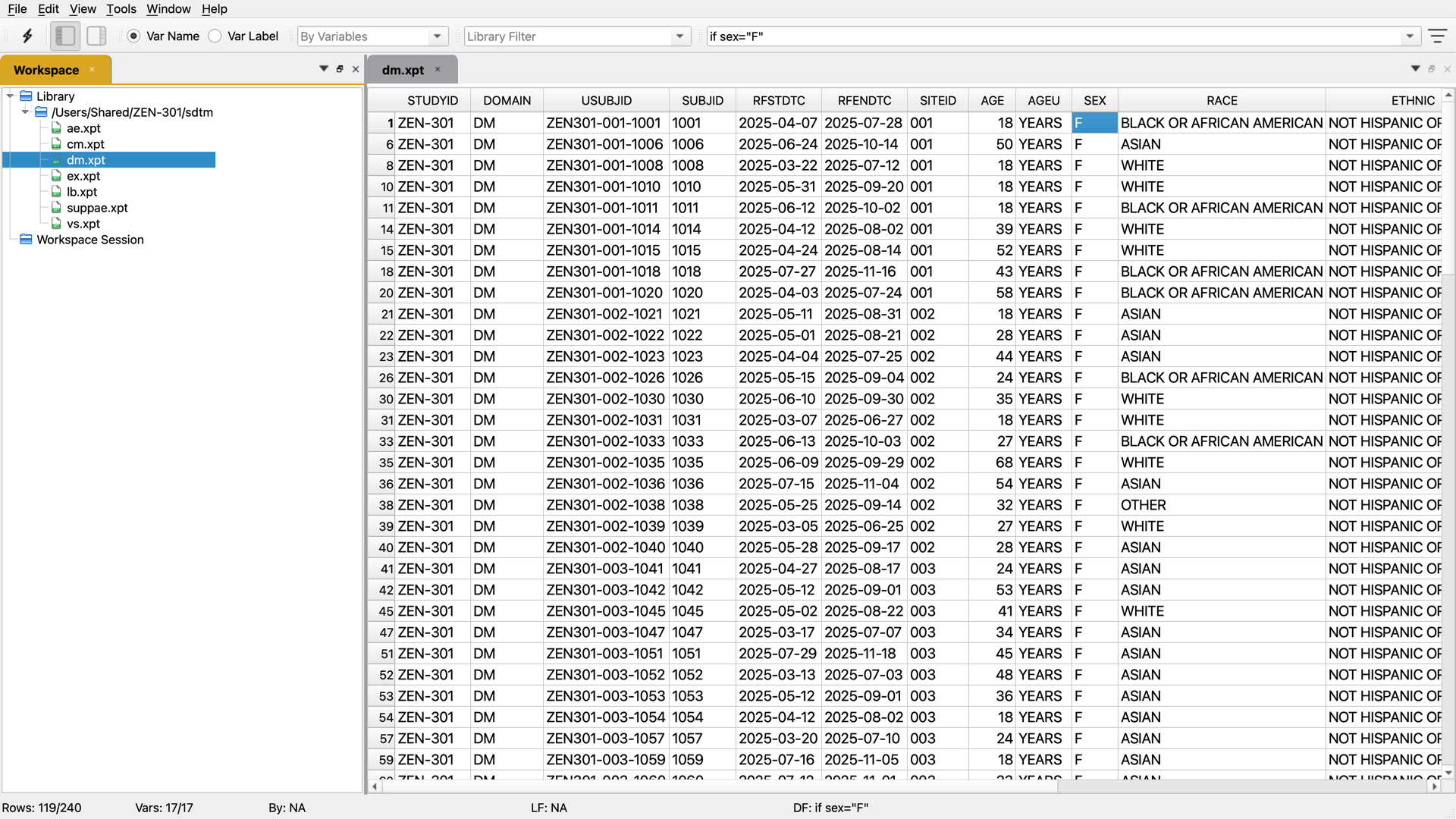Click the sdtm directory folder icon
Screen dimensions: 1456x819
(42, 112)
